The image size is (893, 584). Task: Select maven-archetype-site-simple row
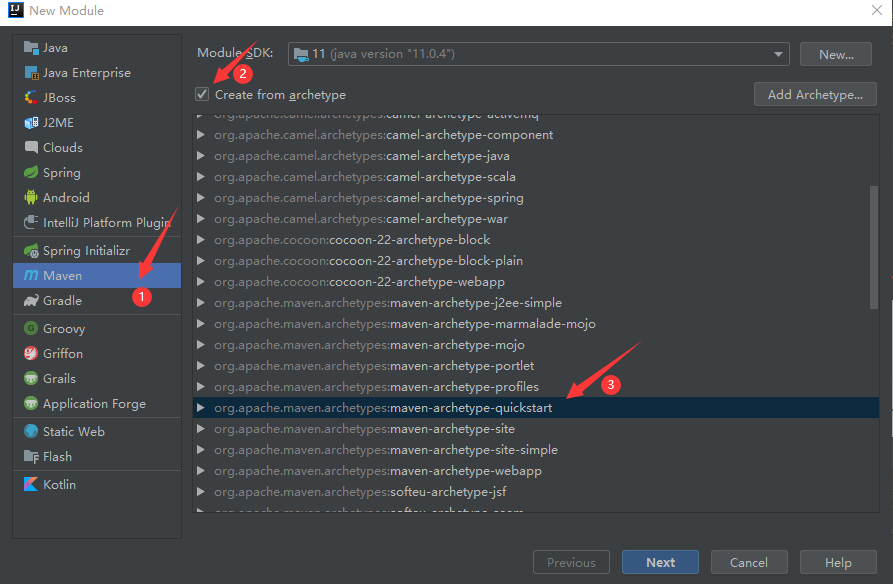pyautogui.click(x=536, y=450)
